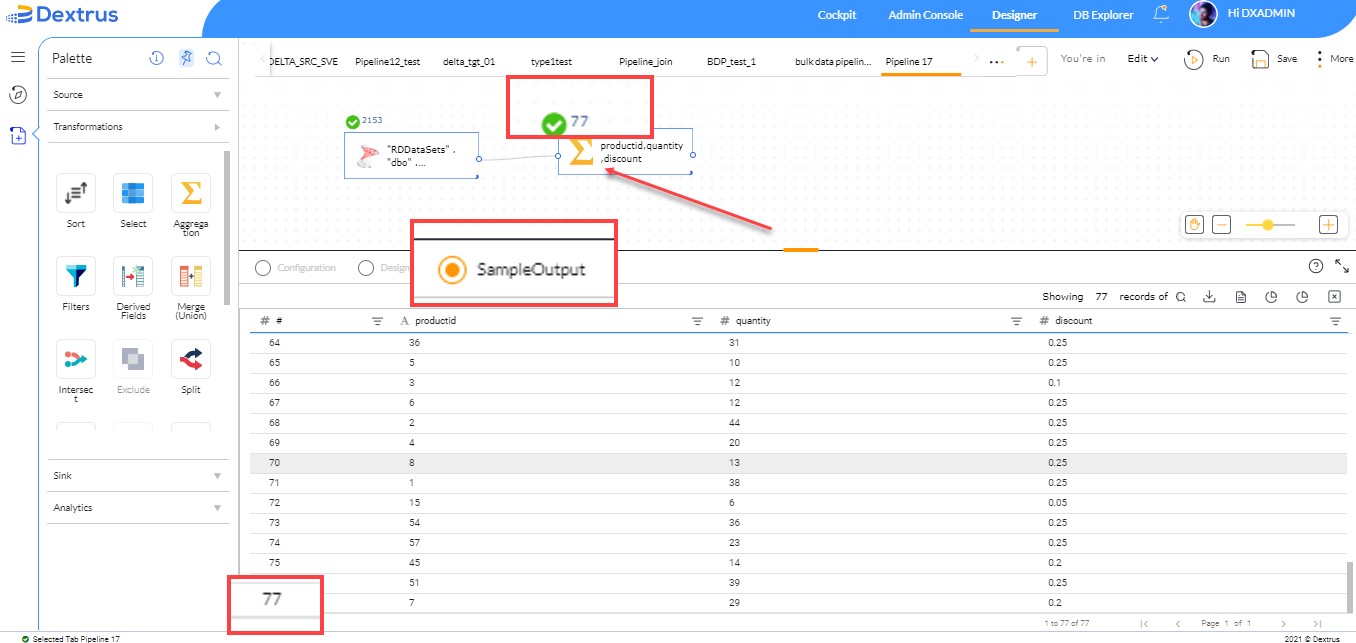The height and width of the screenshot is (643, 1356).
Task: Zoom out the canvas with minus
Action: (1221, 225)
